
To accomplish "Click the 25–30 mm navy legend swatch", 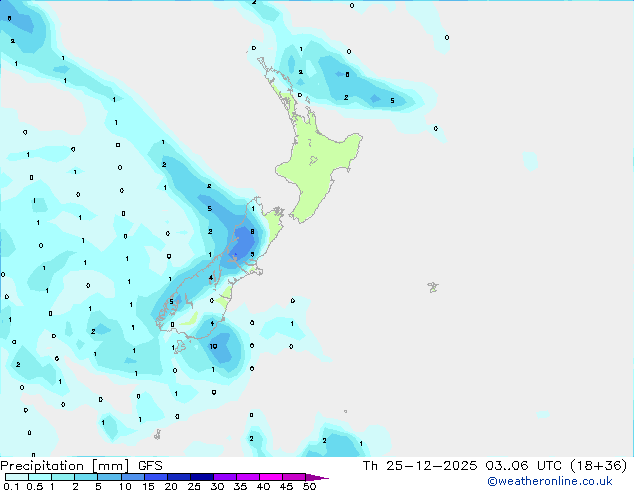I will click(x=201, y=477).
